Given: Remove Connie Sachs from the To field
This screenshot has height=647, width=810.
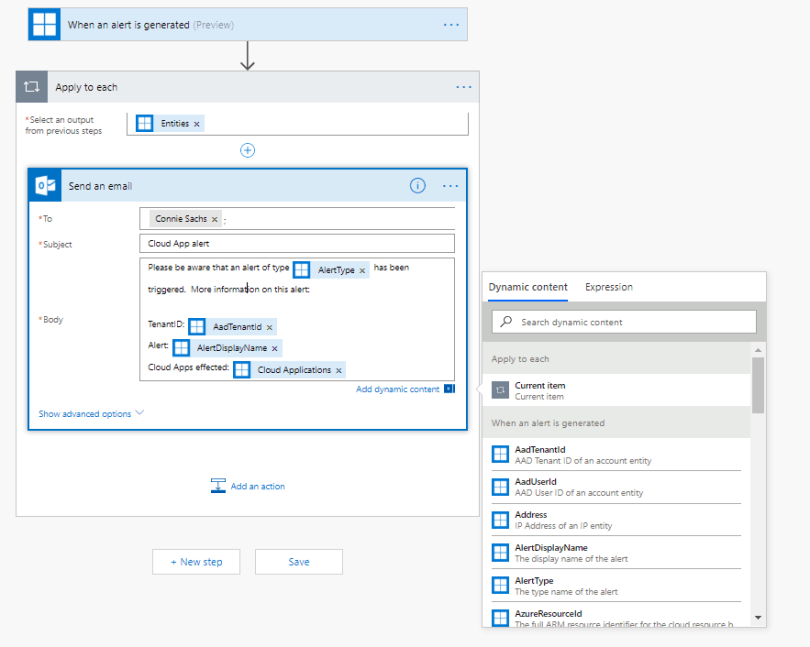Looking at the screenshot, I should point(214,219).
